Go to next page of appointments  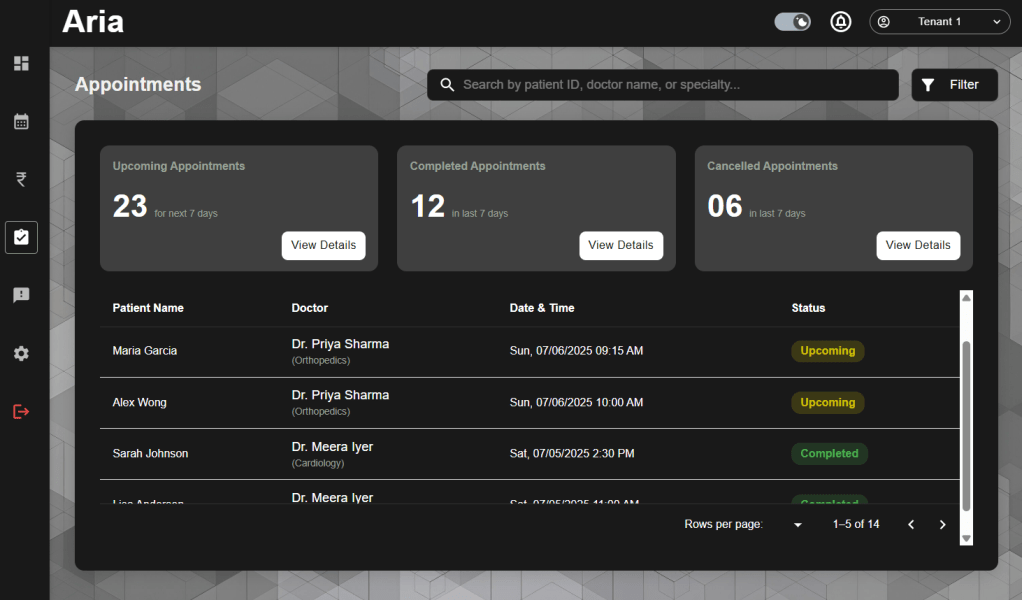[x=942, y=525]
